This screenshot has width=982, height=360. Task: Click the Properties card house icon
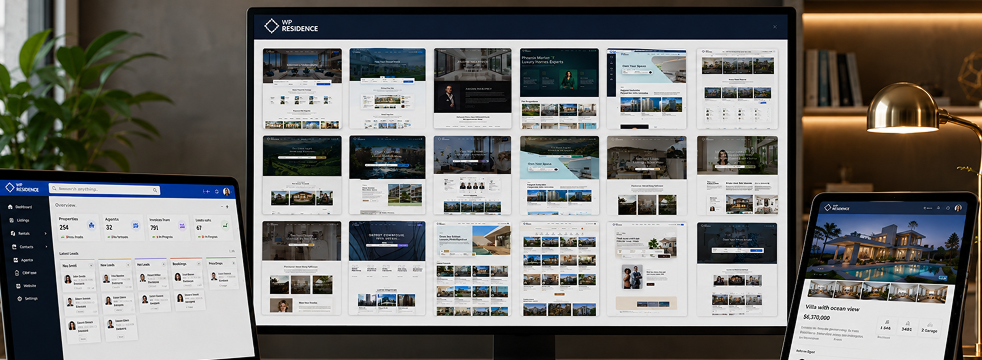pyautogui.click(x=90, y=226)
